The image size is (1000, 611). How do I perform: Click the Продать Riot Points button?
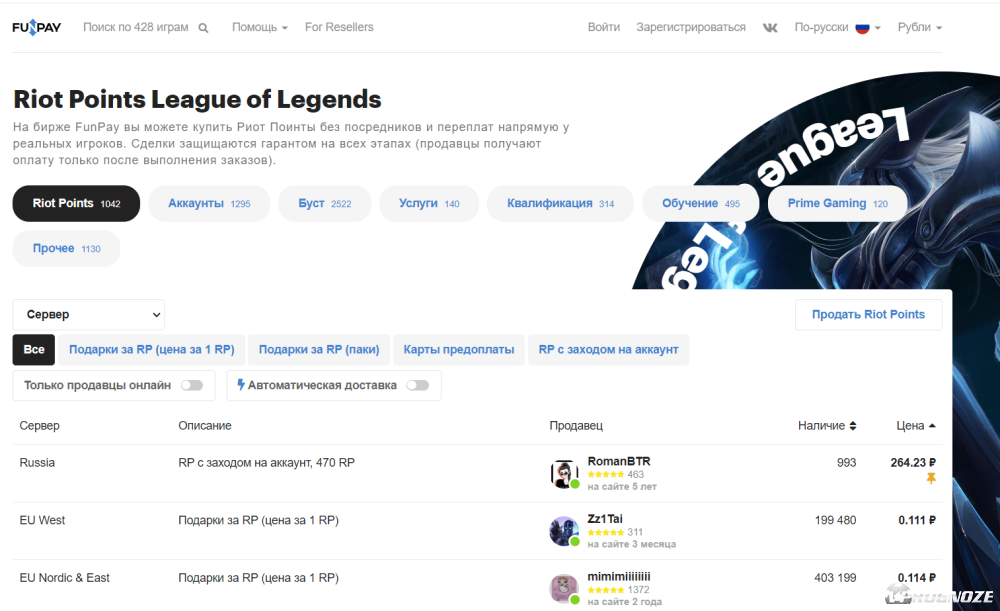click(868, 314)
